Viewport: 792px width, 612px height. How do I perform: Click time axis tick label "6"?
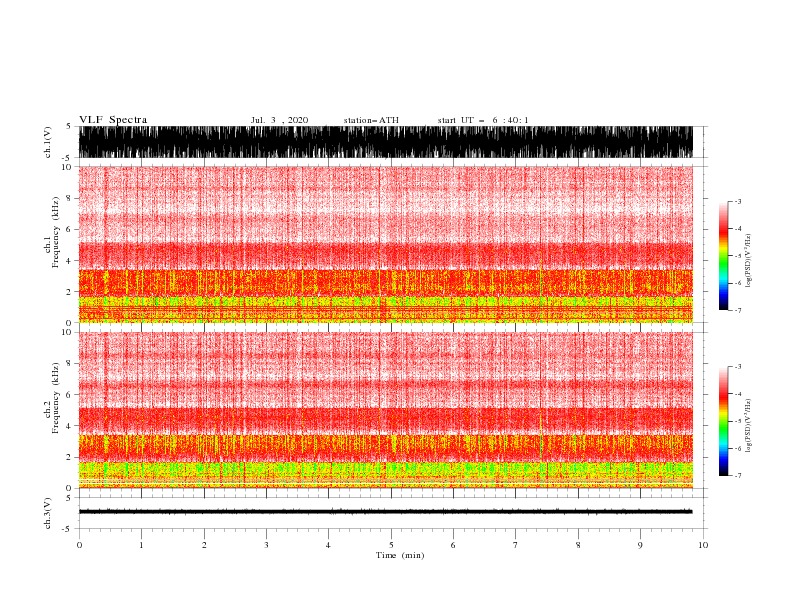(x=453, y=545)
